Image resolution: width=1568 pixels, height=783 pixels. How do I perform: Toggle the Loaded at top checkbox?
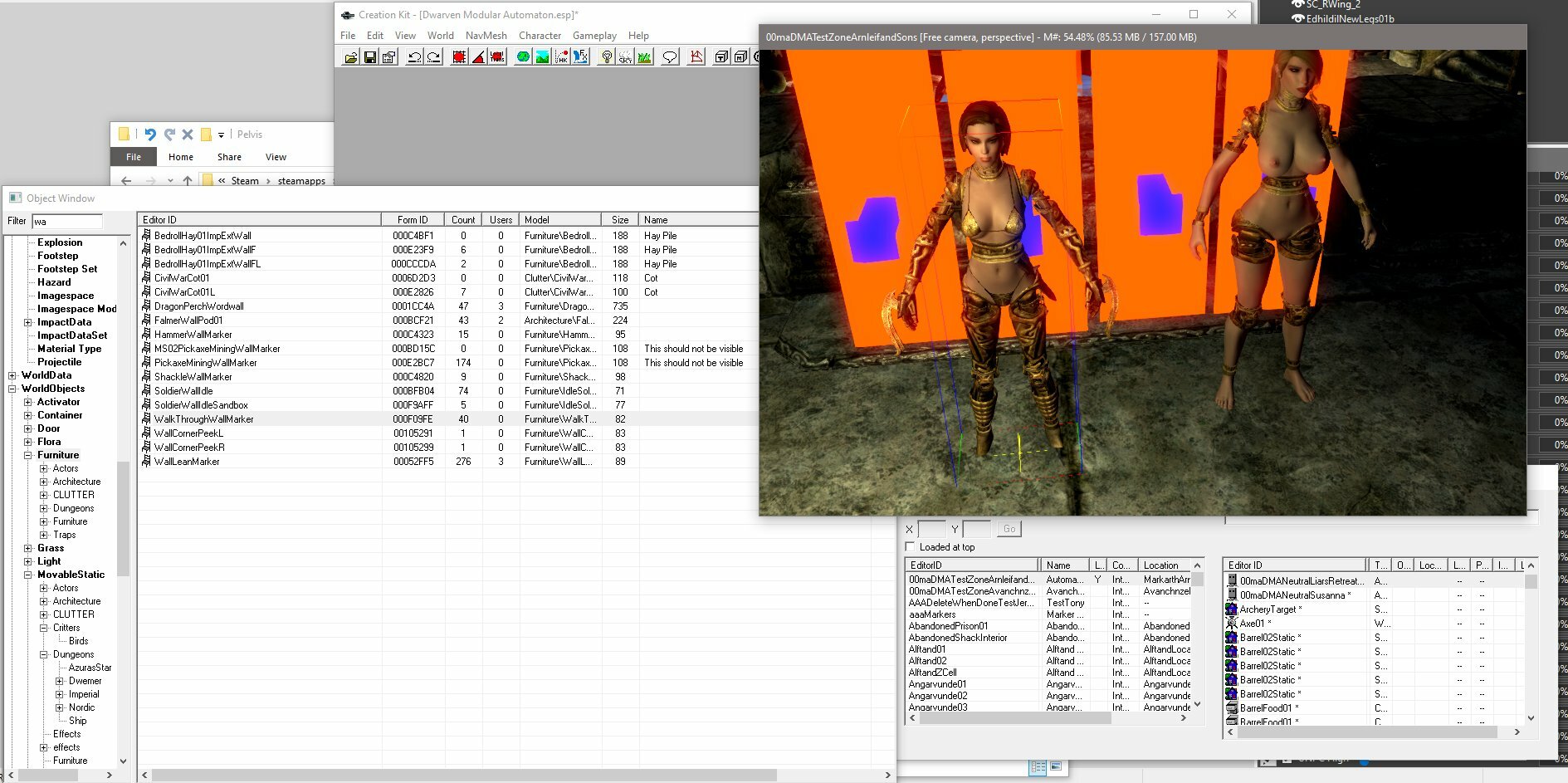[x=910, y=546]
